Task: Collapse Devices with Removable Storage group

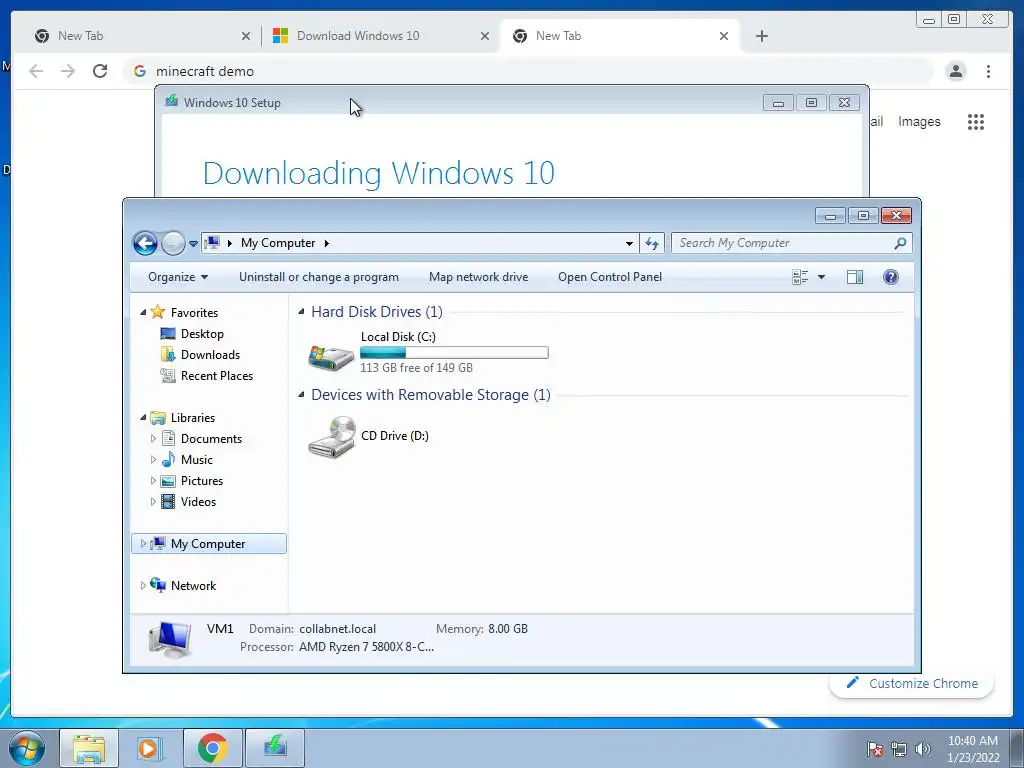Action: 301,394
